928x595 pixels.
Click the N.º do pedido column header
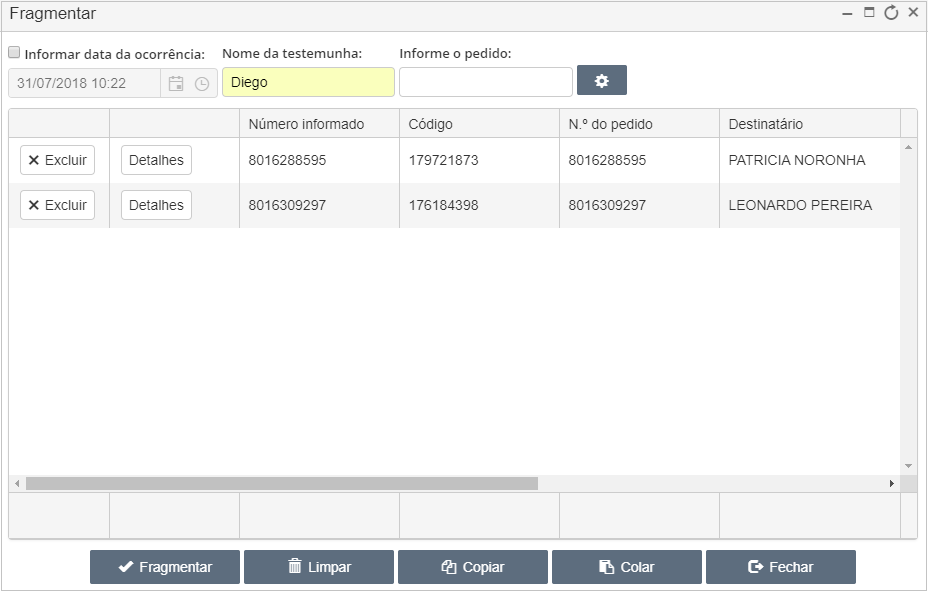[639, 124]
